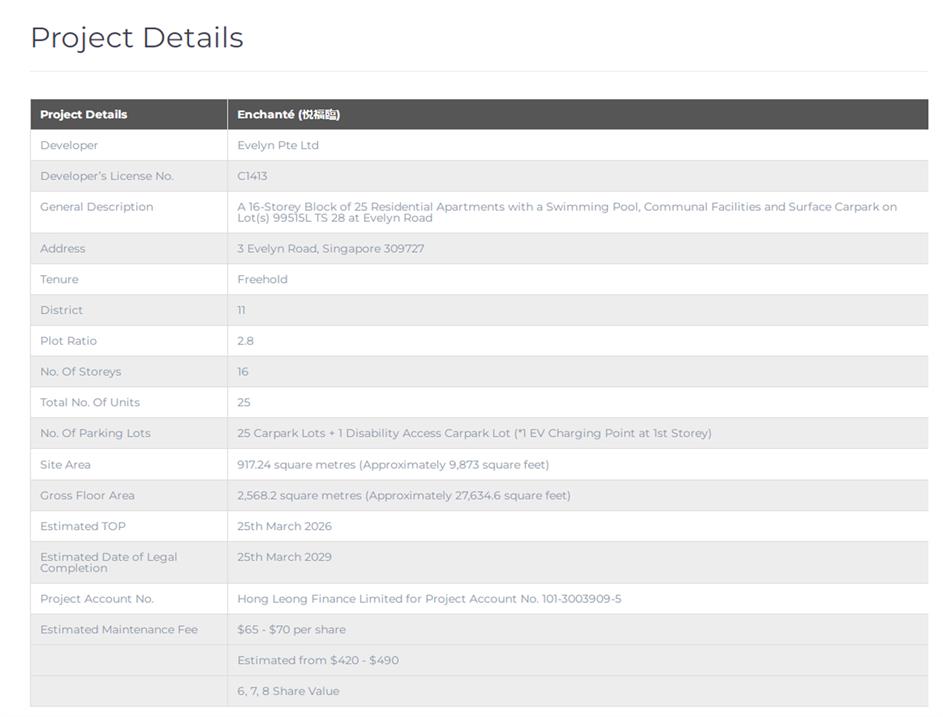The height and width of the screenshot is (717, 943).
Task: Click the 6, 7, 8 Share Value text
Action: (x=288, y=691)
